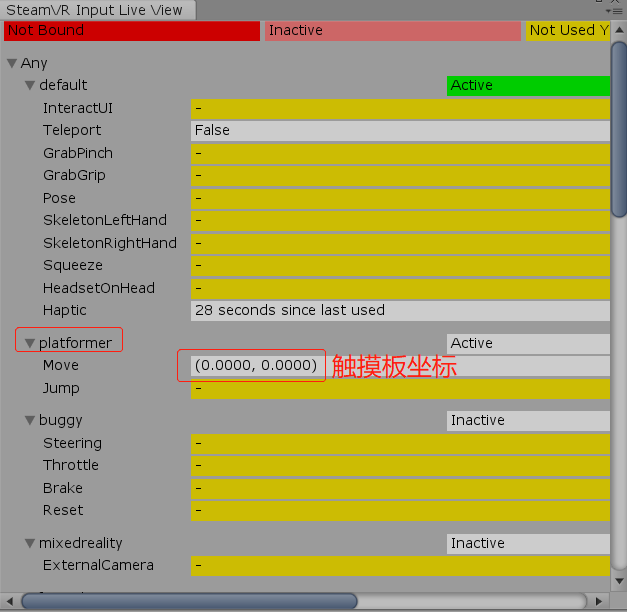Click the vertical scrollbar on right
The image size is (627, 612).
click(619, 150)
